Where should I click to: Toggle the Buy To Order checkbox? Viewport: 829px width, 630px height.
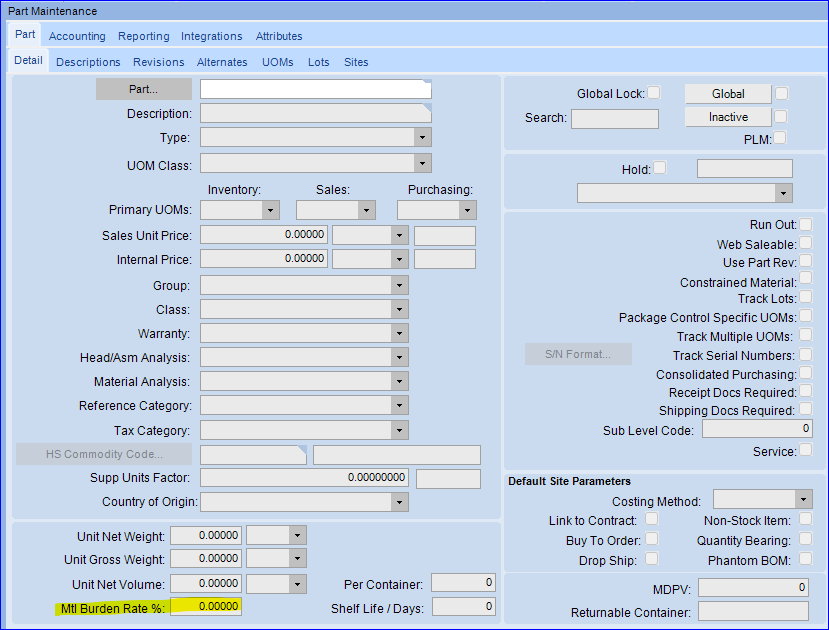point(652,539)
